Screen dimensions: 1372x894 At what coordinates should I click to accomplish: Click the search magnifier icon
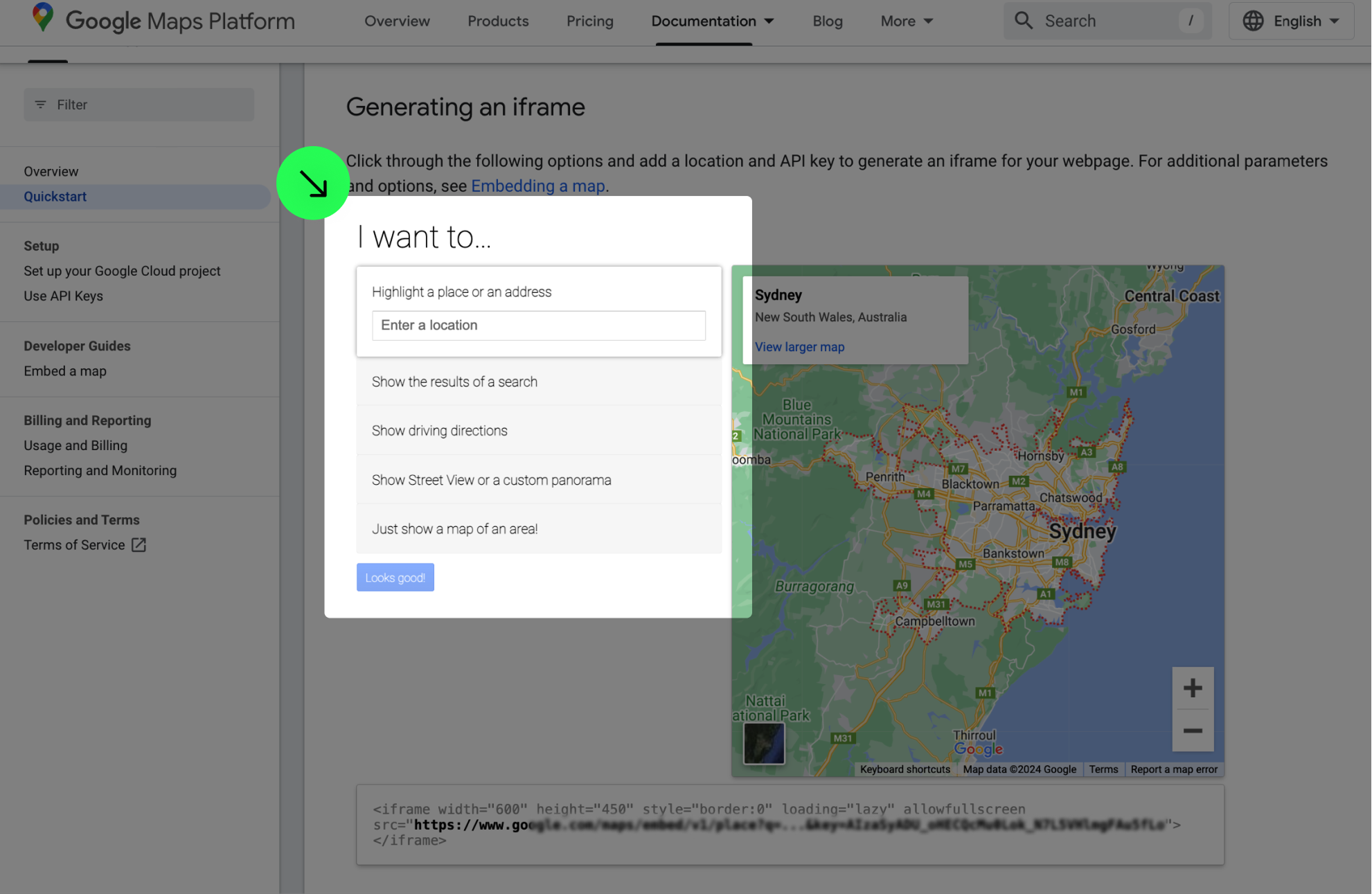1023,21
